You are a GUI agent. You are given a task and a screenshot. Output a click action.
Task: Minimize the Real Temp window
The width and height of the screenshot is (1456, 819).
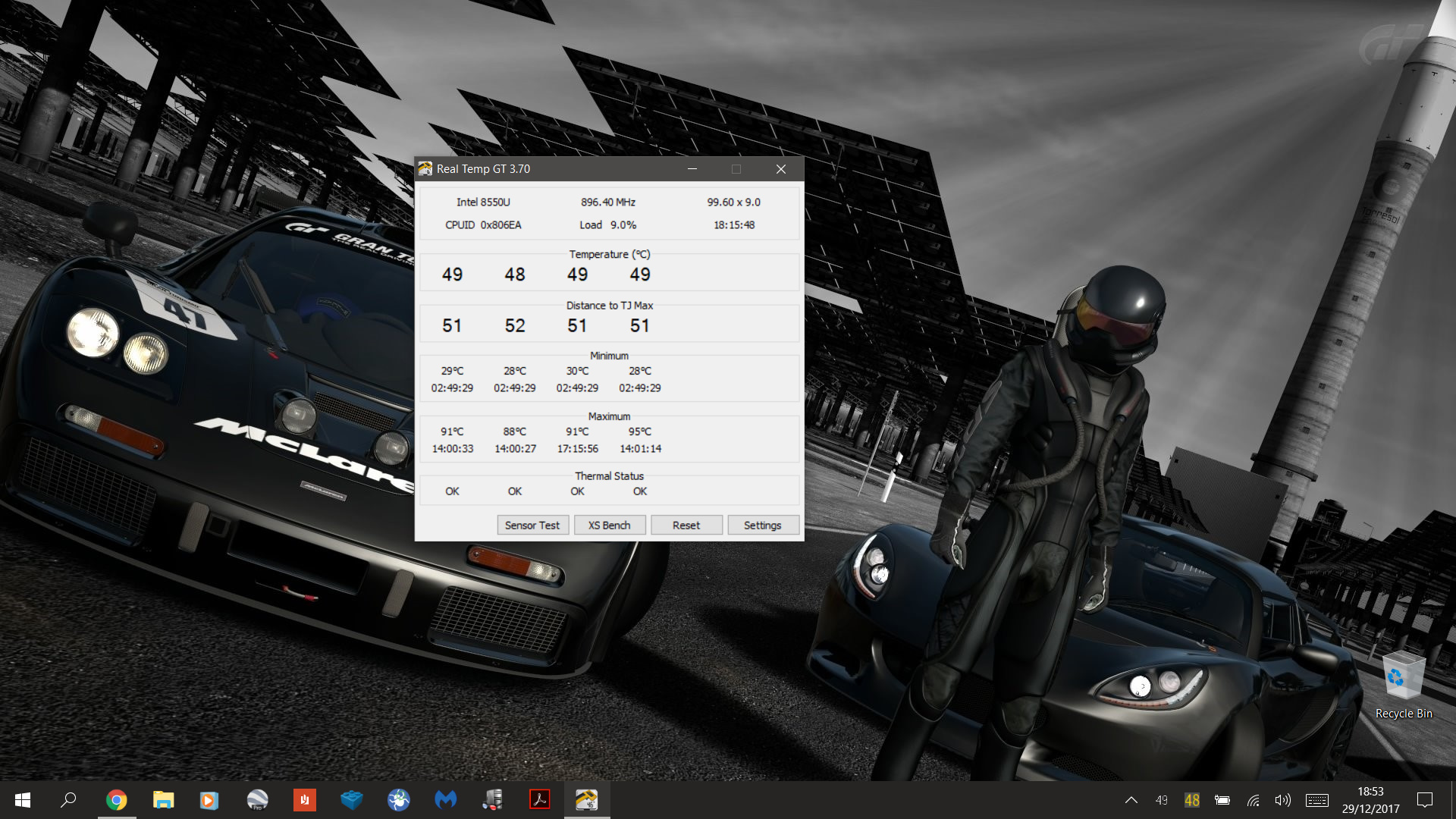[x=692, y=168]
